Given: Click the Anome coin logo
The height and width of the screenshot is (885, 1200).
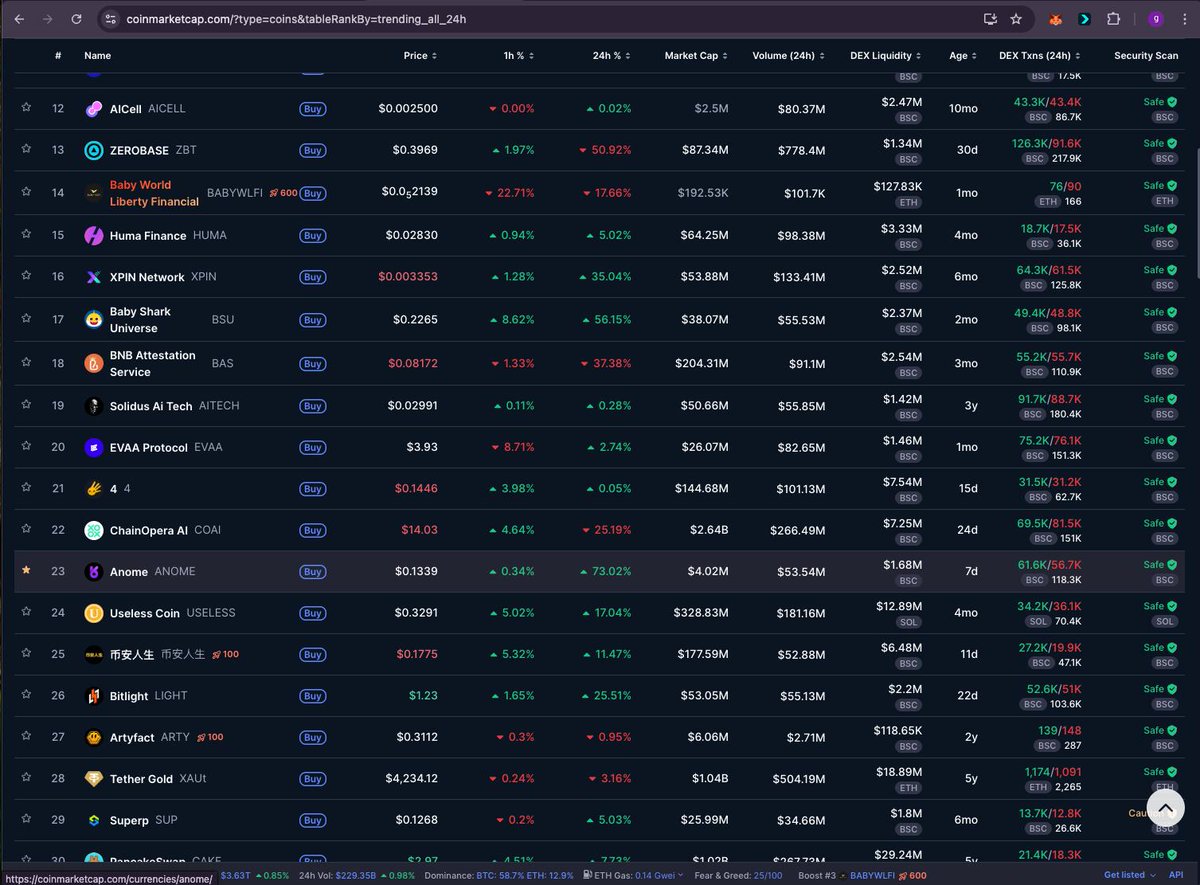Looking at the screenshot, I should [93, 571].
